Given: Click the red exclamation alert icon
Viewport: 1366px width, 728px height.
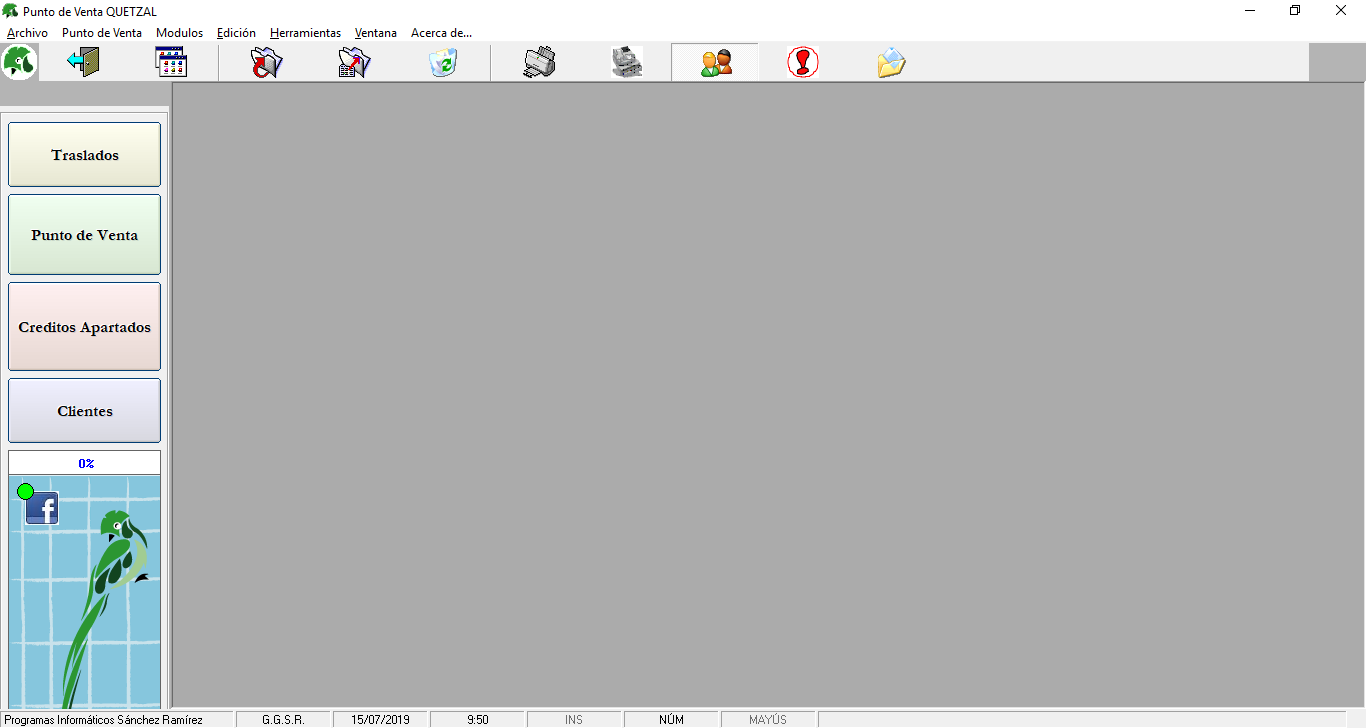Looking at the screenshot, I should pyautogui.click(x=803, y=62).
